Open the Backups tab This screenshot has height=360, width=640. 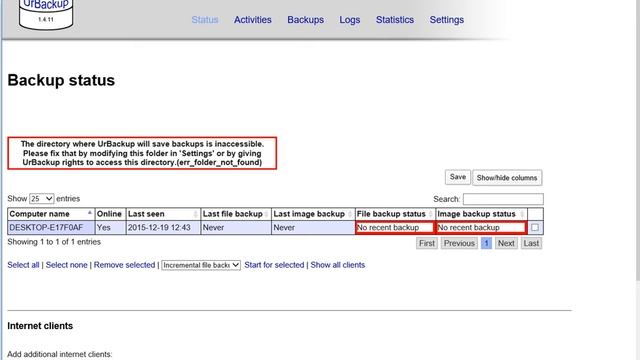click(x=305, y=20)
